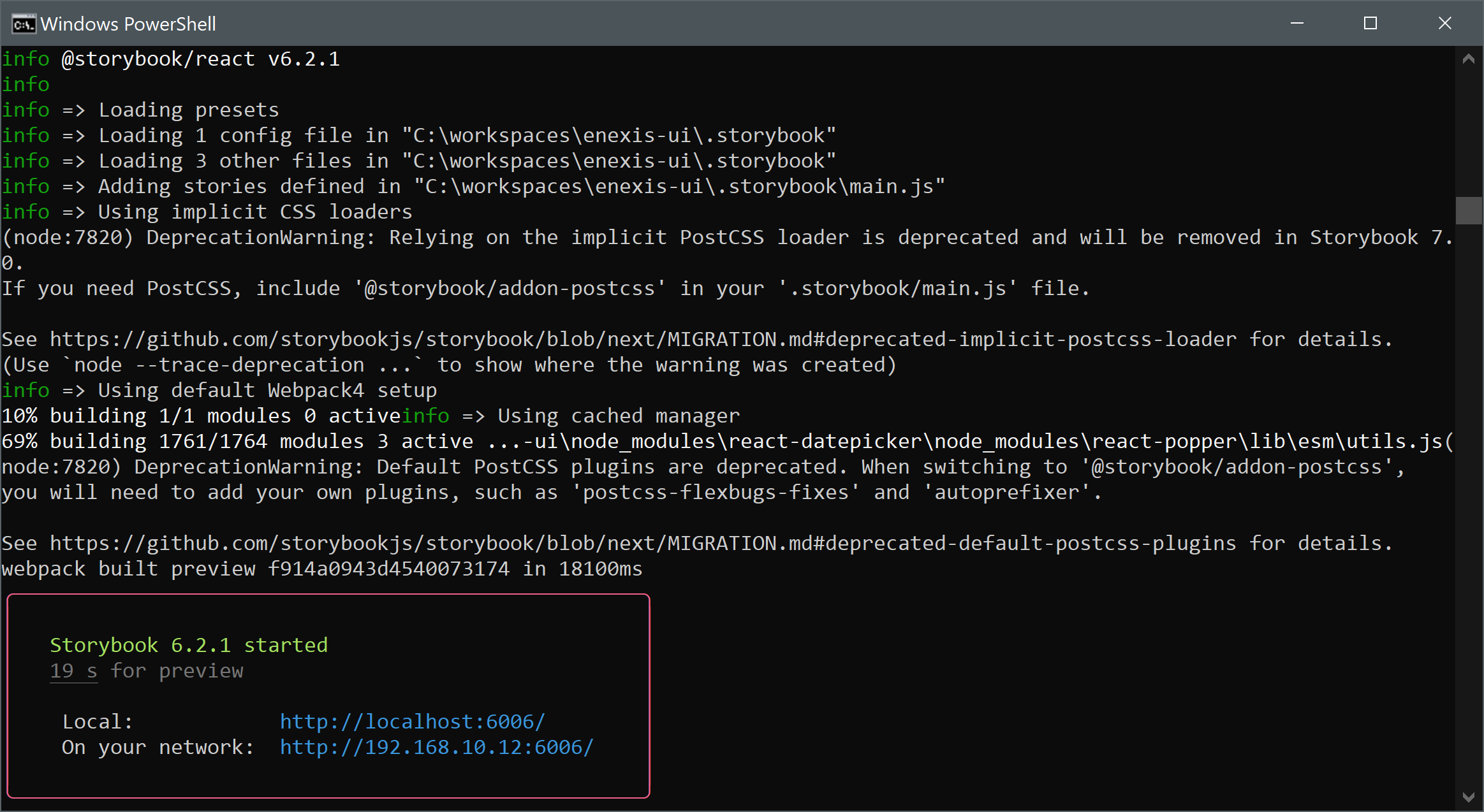Minimize the PowerShell window

coord(1297,23)
